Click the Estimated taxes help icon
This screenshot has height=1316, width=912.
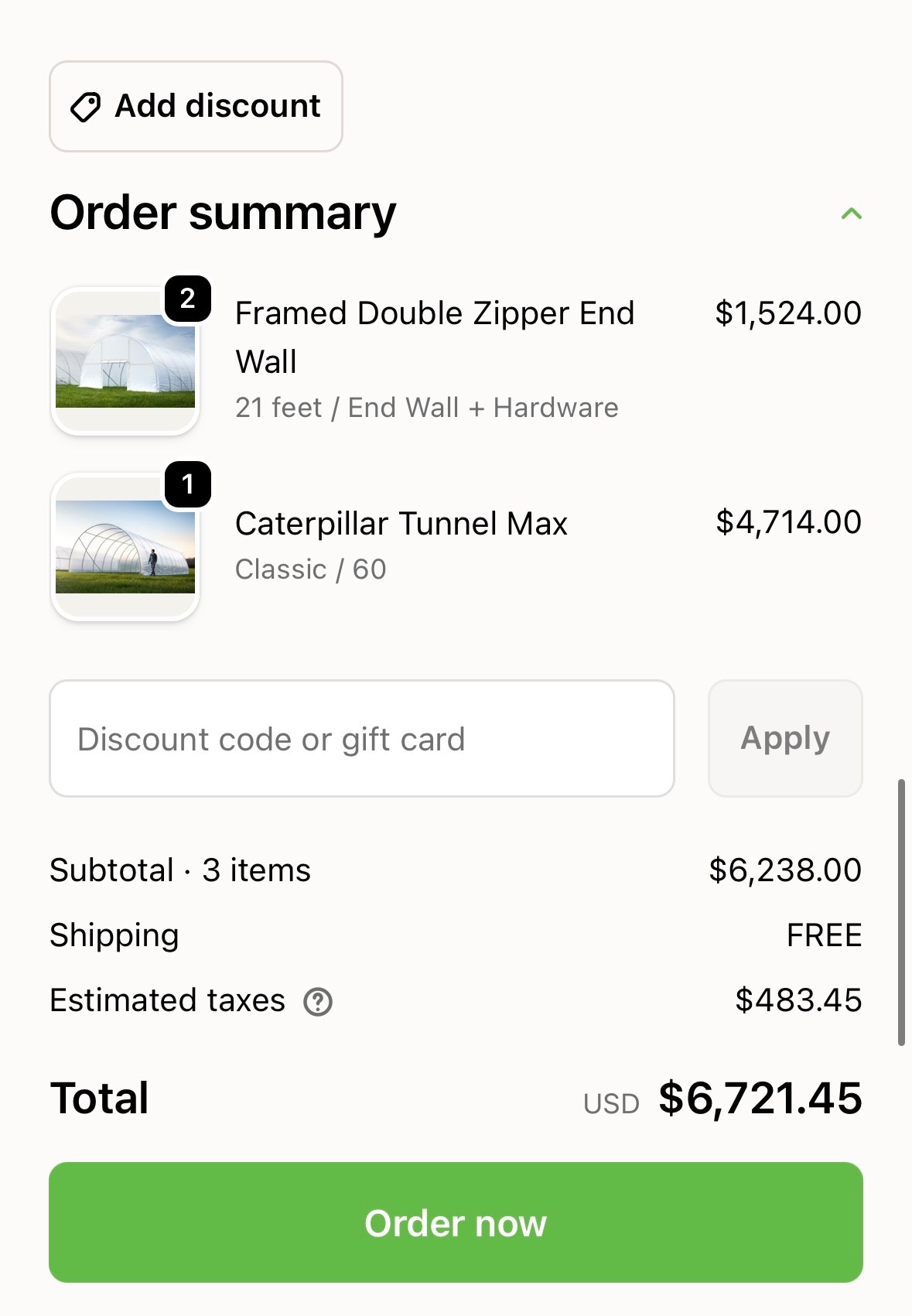(318, 1002)
